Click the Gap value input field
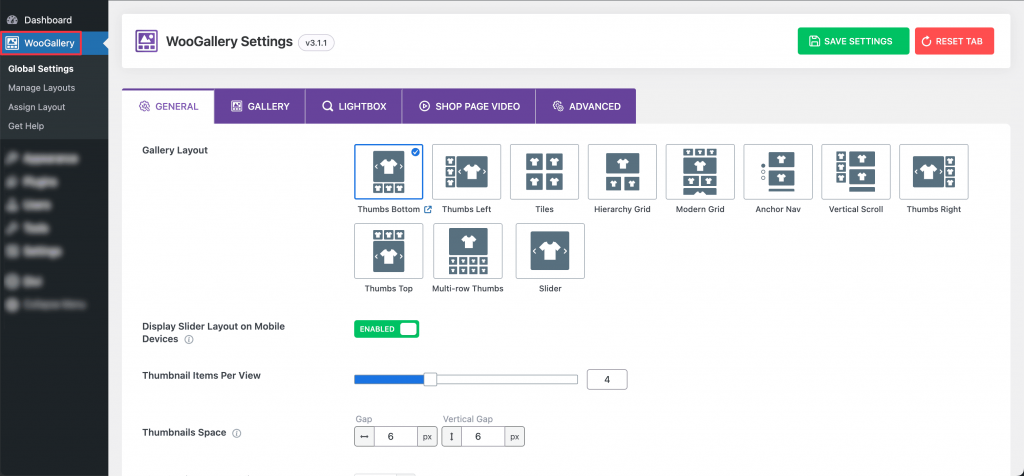 (x=396, y=436)
